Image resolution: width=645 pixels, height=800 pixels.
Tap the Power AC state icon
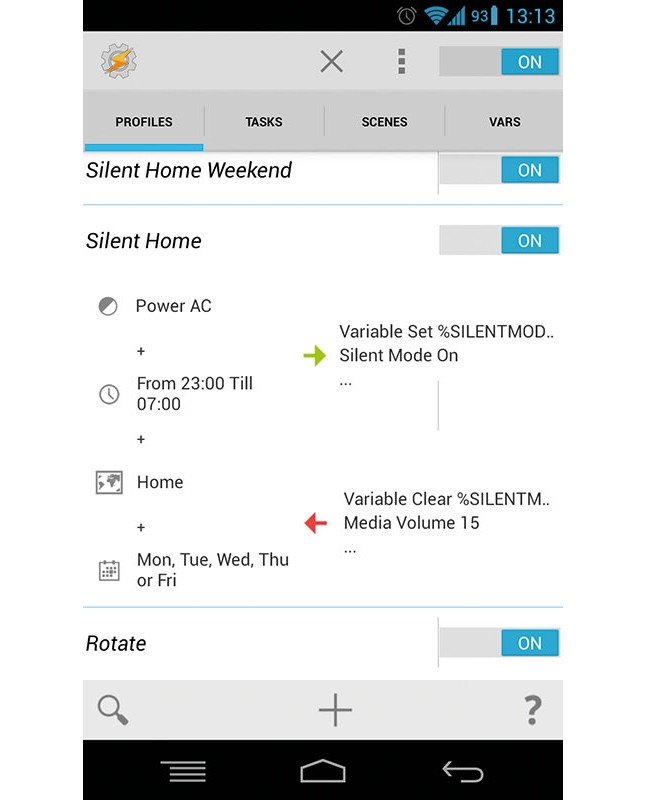(108, 307)
